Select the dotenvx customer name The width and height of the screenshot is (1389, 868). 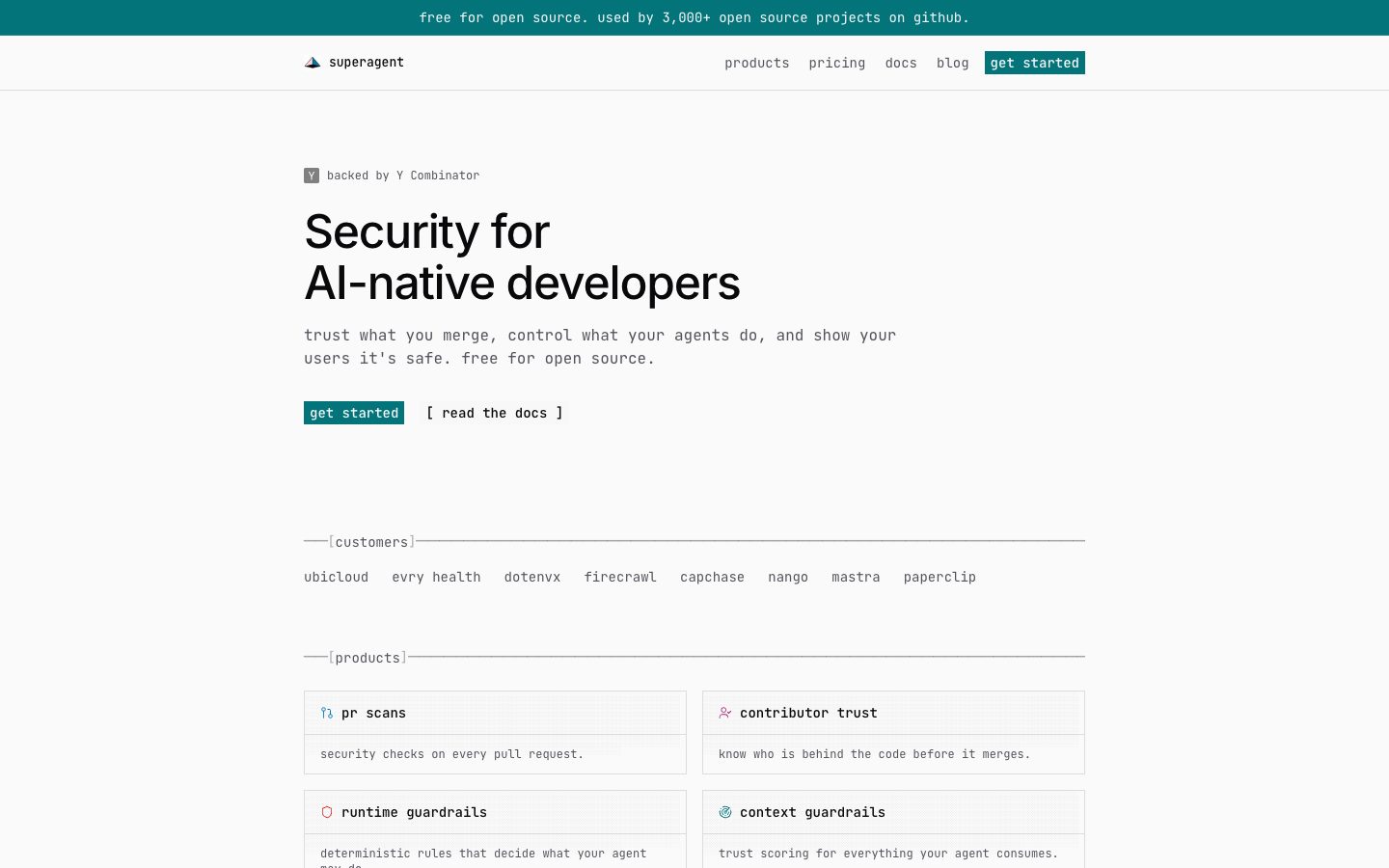tap(532, 577)
